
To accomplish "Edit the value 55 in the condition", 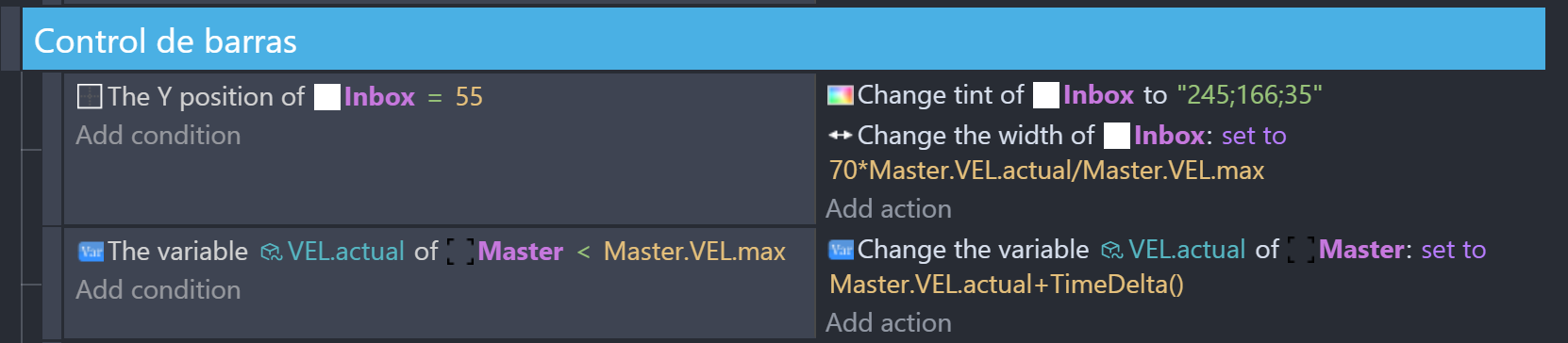I will point(469,97).
